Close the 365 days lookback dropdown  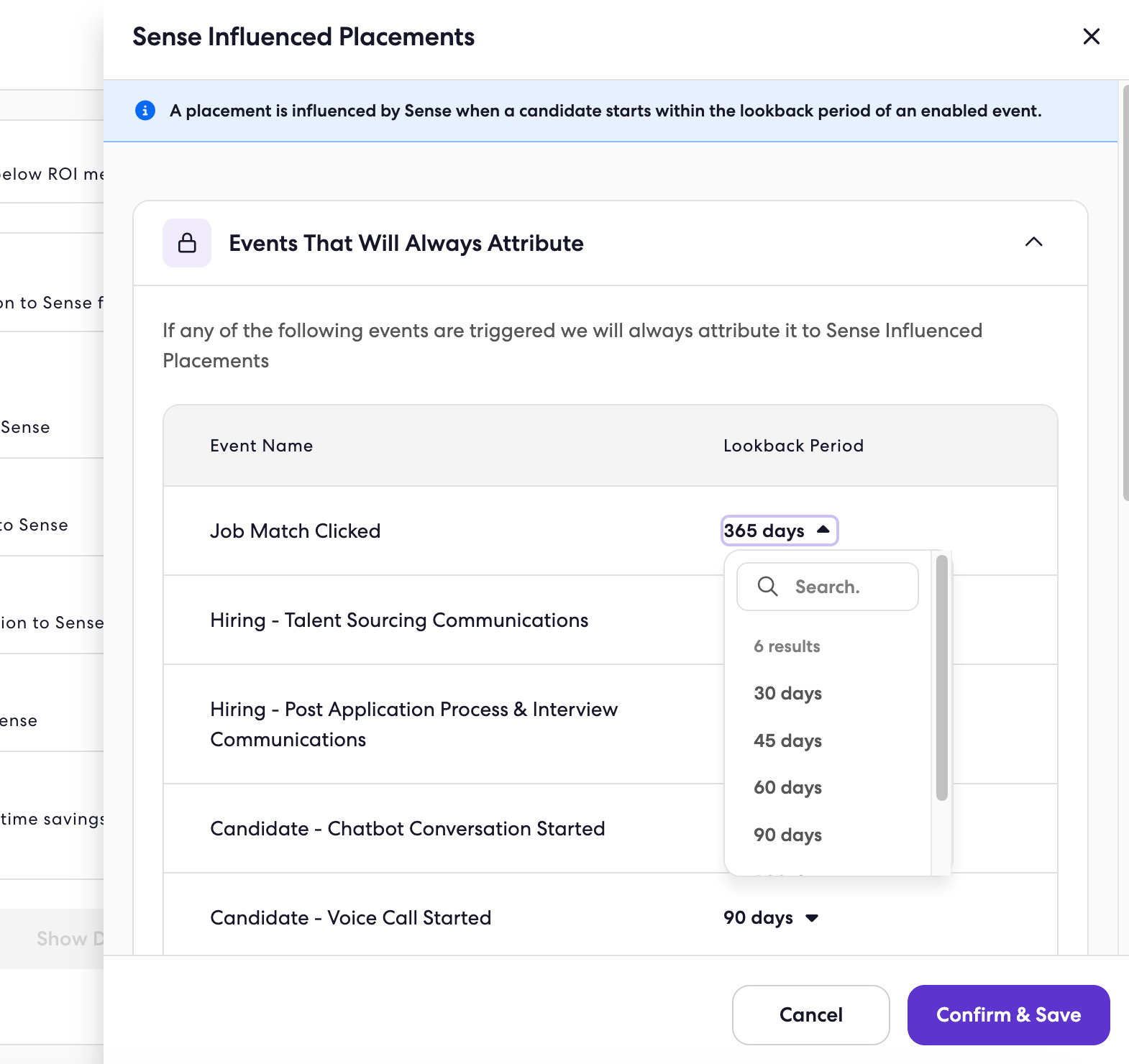[780, 531]
